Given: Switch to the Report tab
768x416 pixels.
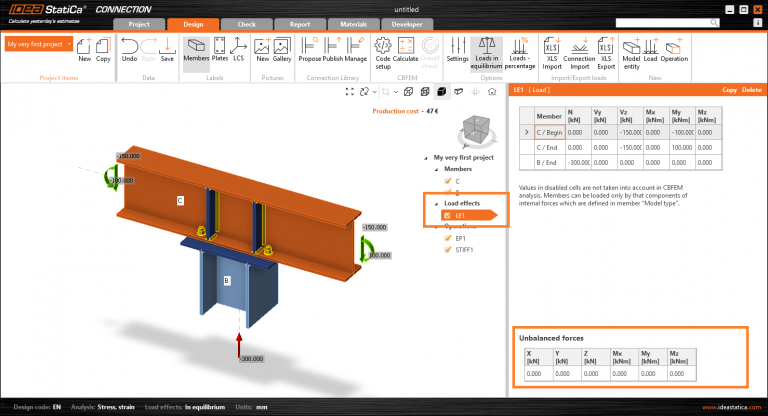Looking at the screenshot, I should 300,24.
